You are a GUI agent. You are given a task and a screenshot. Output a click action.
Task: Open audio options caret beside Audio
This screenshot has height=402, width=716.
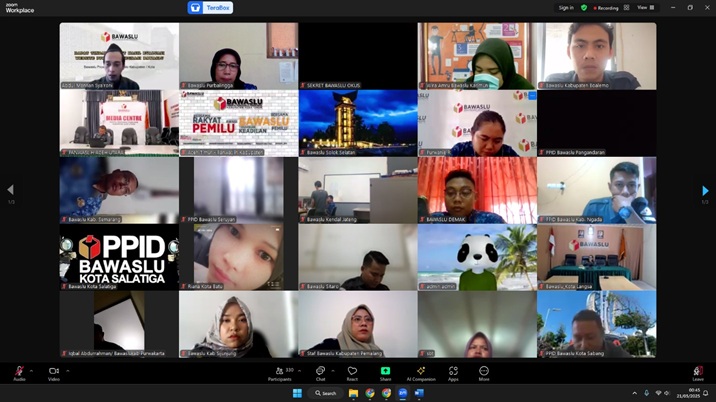31,370
